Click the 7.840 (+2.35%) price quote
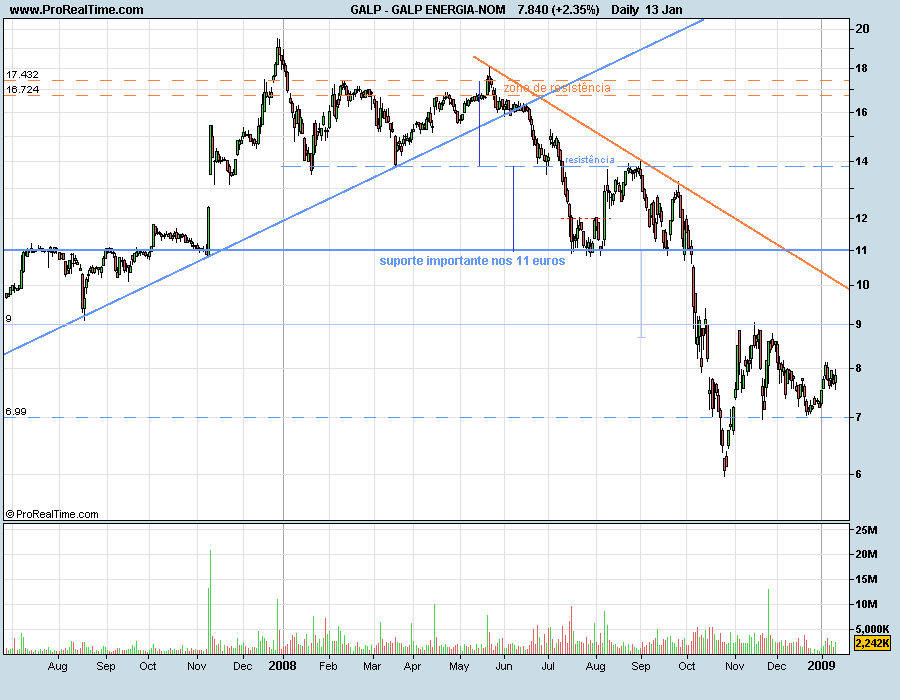Screen dimensions: 900x700 click(x=558, y=10)
